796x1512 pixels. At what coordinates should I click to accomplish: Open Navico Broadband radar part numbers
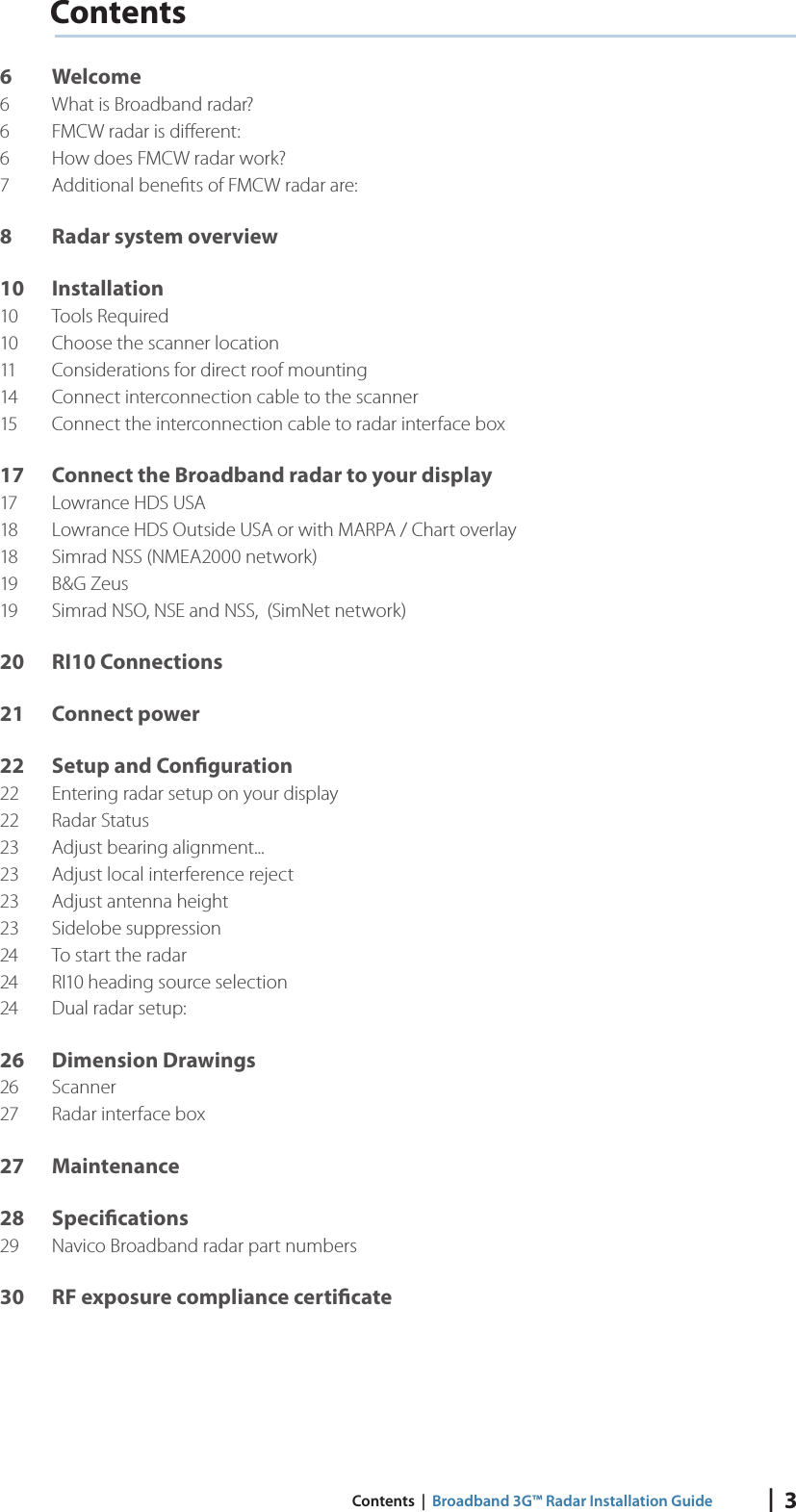[x=204, y=1245]
